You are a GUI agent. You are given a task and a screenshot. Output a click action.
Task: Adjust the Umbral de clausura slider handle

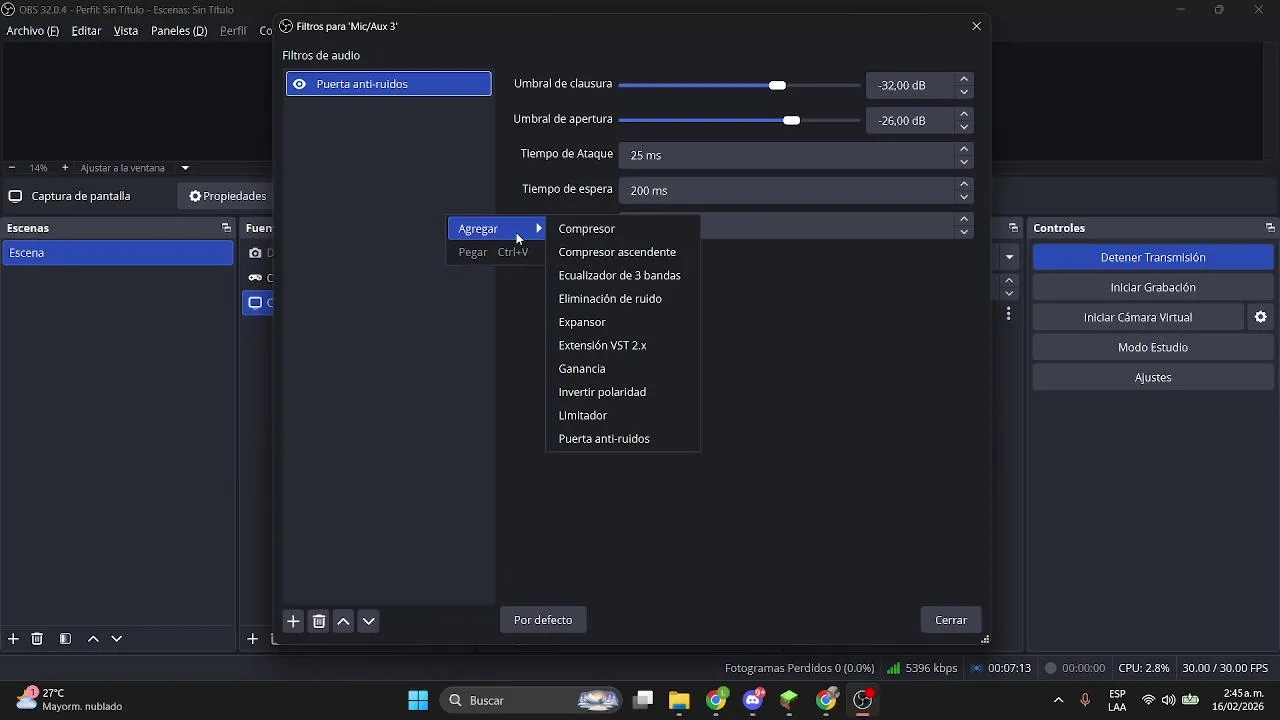pos(777,85)
